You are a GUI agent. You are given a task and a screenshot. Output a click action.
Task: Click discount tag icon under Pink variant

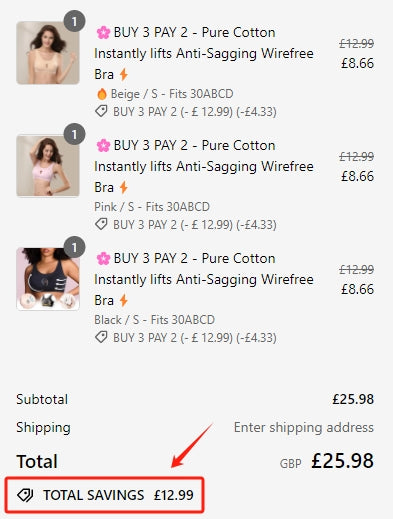tap(101, 224)
